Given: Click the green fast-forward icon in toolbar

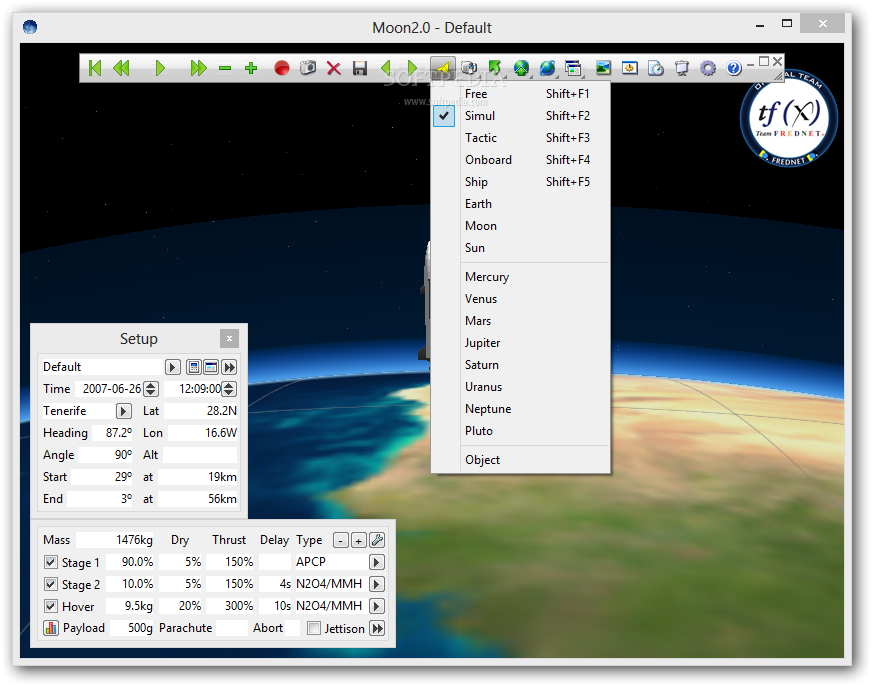Looking at the screenshot, I should 198,68.
